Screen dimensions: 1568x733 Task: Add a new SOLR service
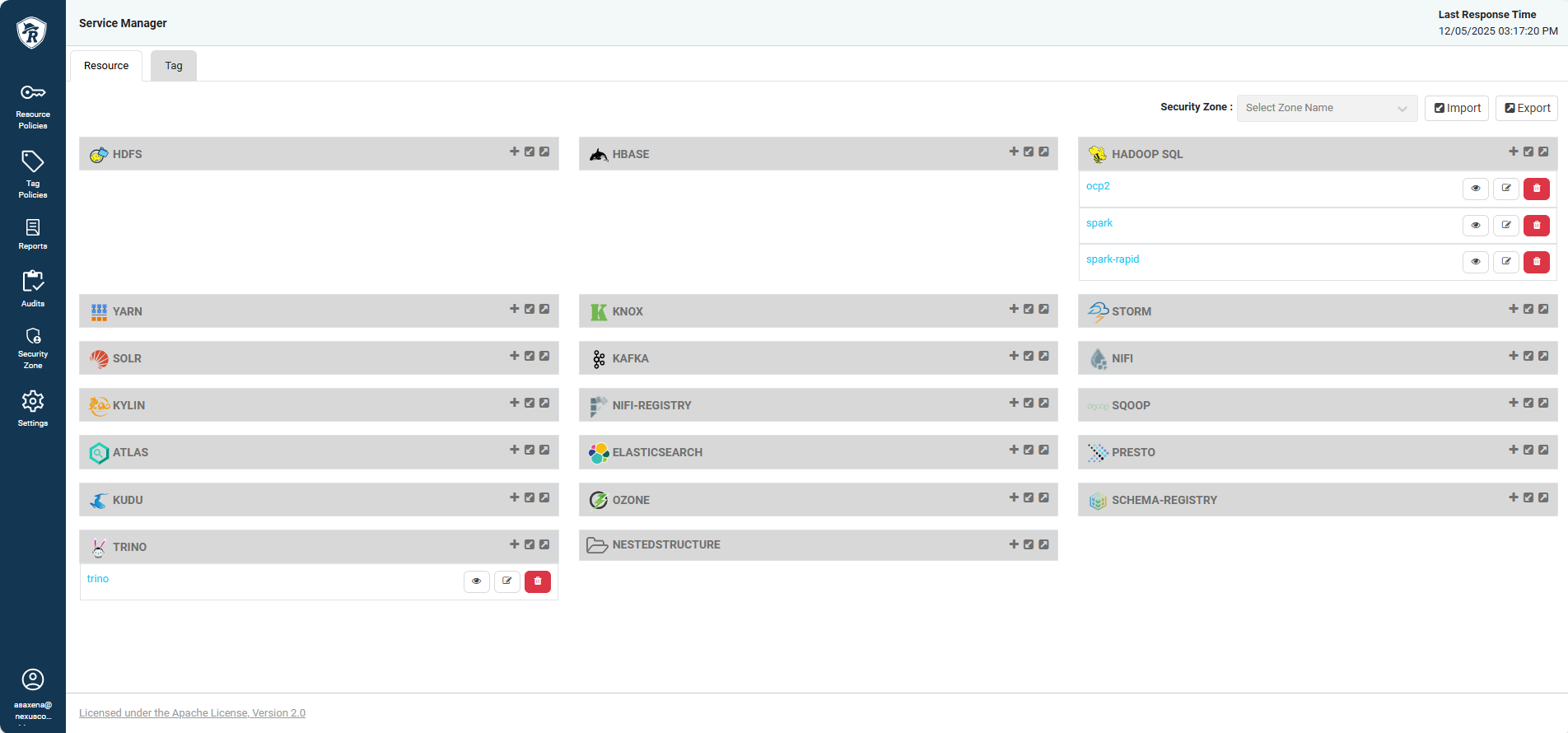[515, 356]
